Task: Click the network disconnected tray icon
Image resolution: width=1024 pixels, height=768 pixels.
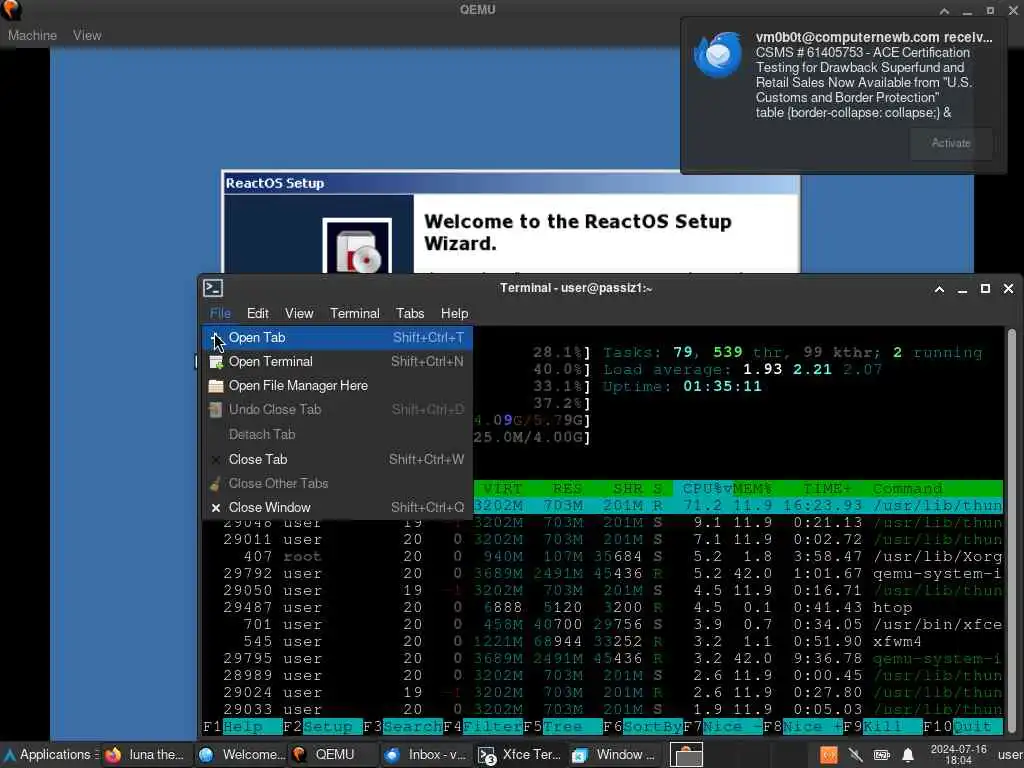Action: pos(856,756)
